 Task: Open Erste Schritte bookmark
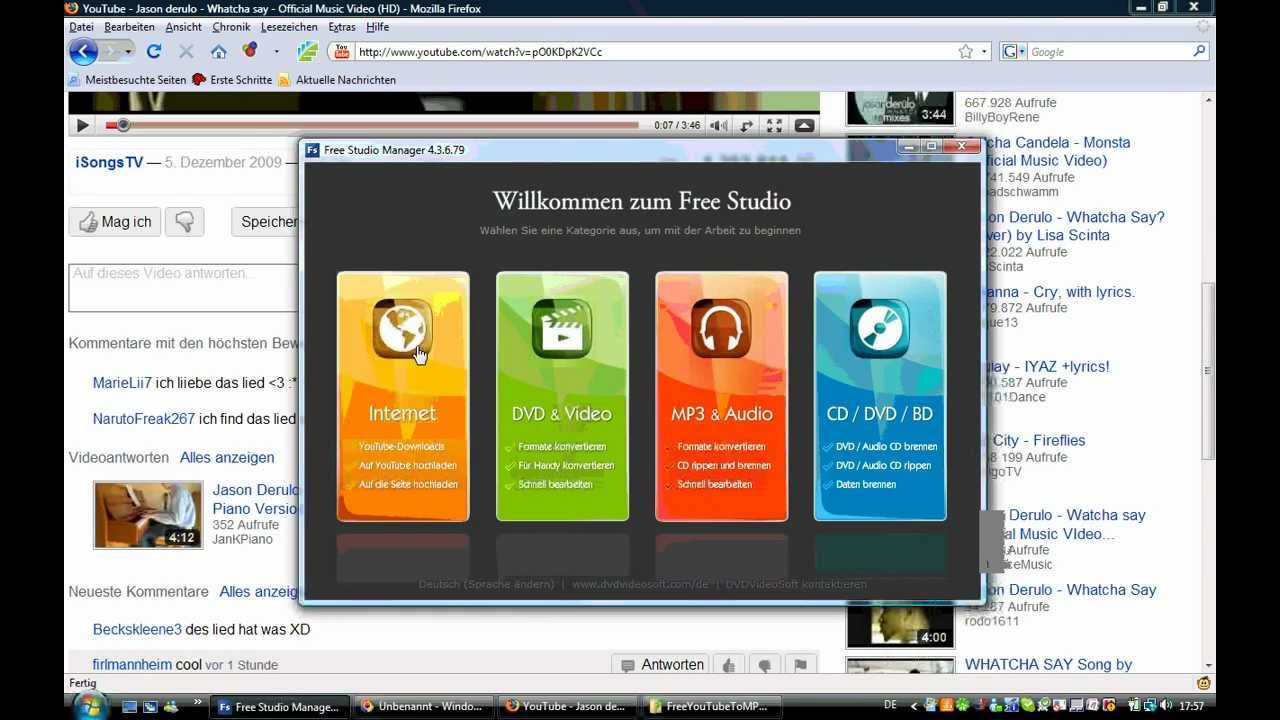click(x=232, y=80)
